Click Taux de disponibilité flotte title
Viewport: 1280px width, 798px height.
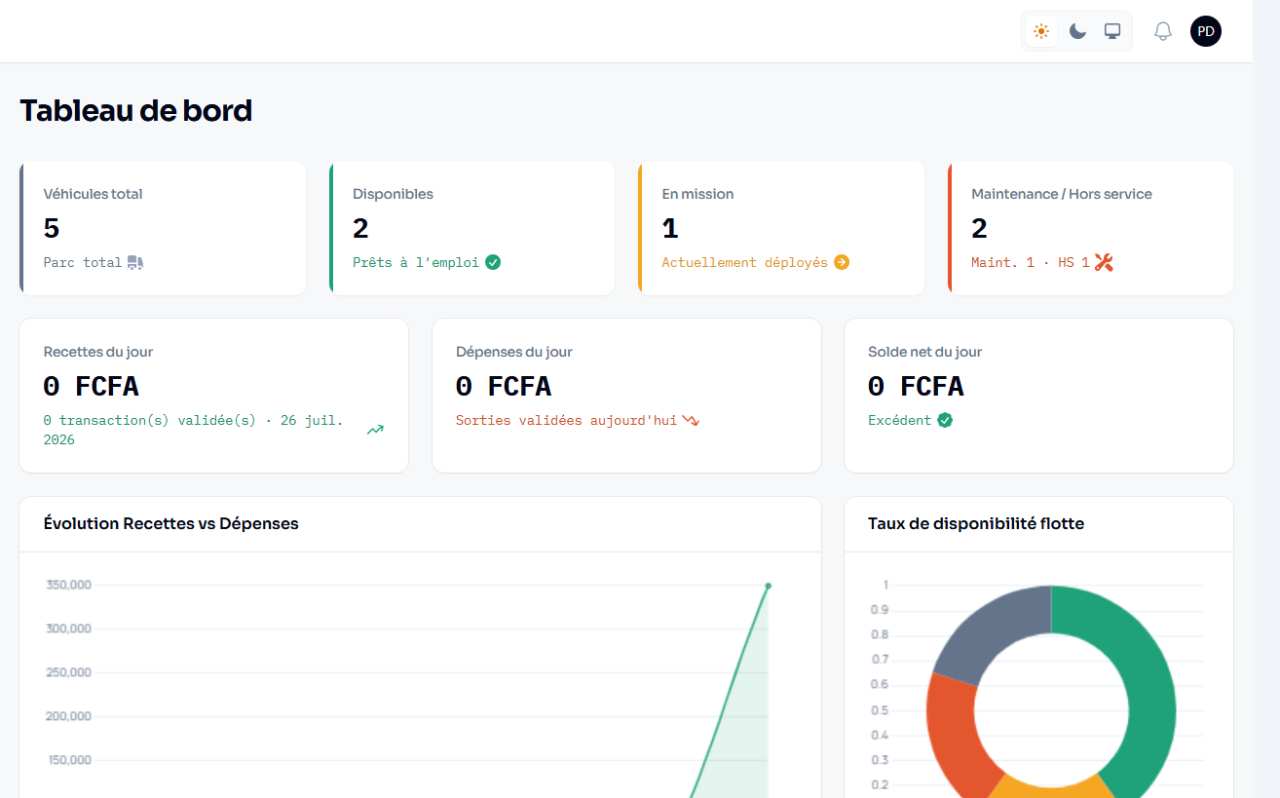[x=976, y=523]
